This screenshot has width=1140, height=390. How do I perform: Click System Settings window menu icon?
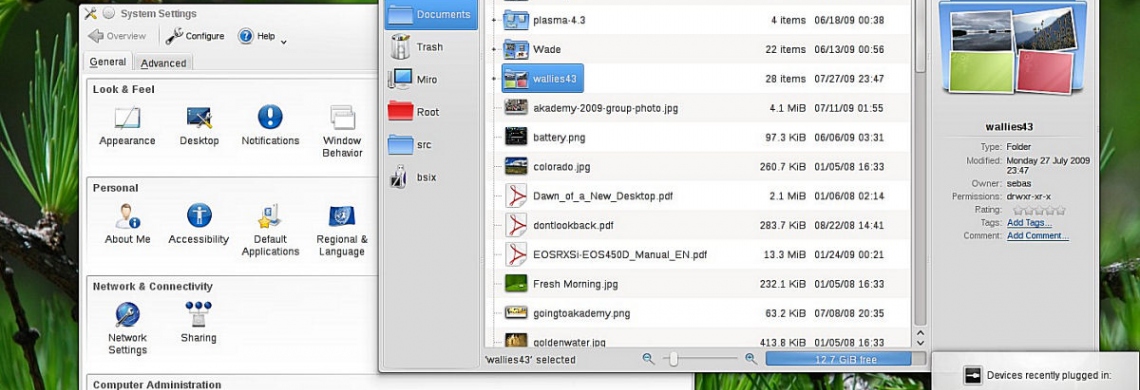click(90, 13)
